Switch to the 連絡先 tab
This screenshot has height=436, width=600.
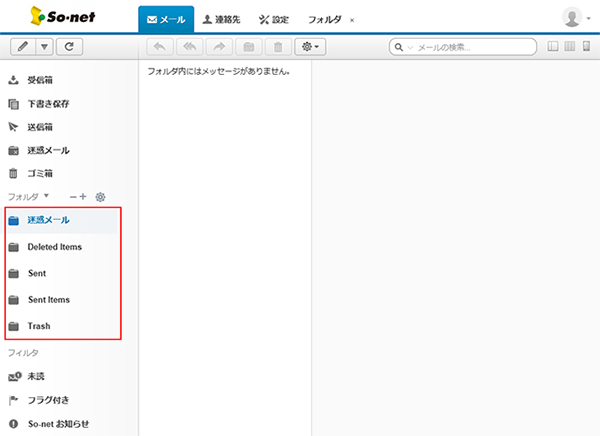220,19
